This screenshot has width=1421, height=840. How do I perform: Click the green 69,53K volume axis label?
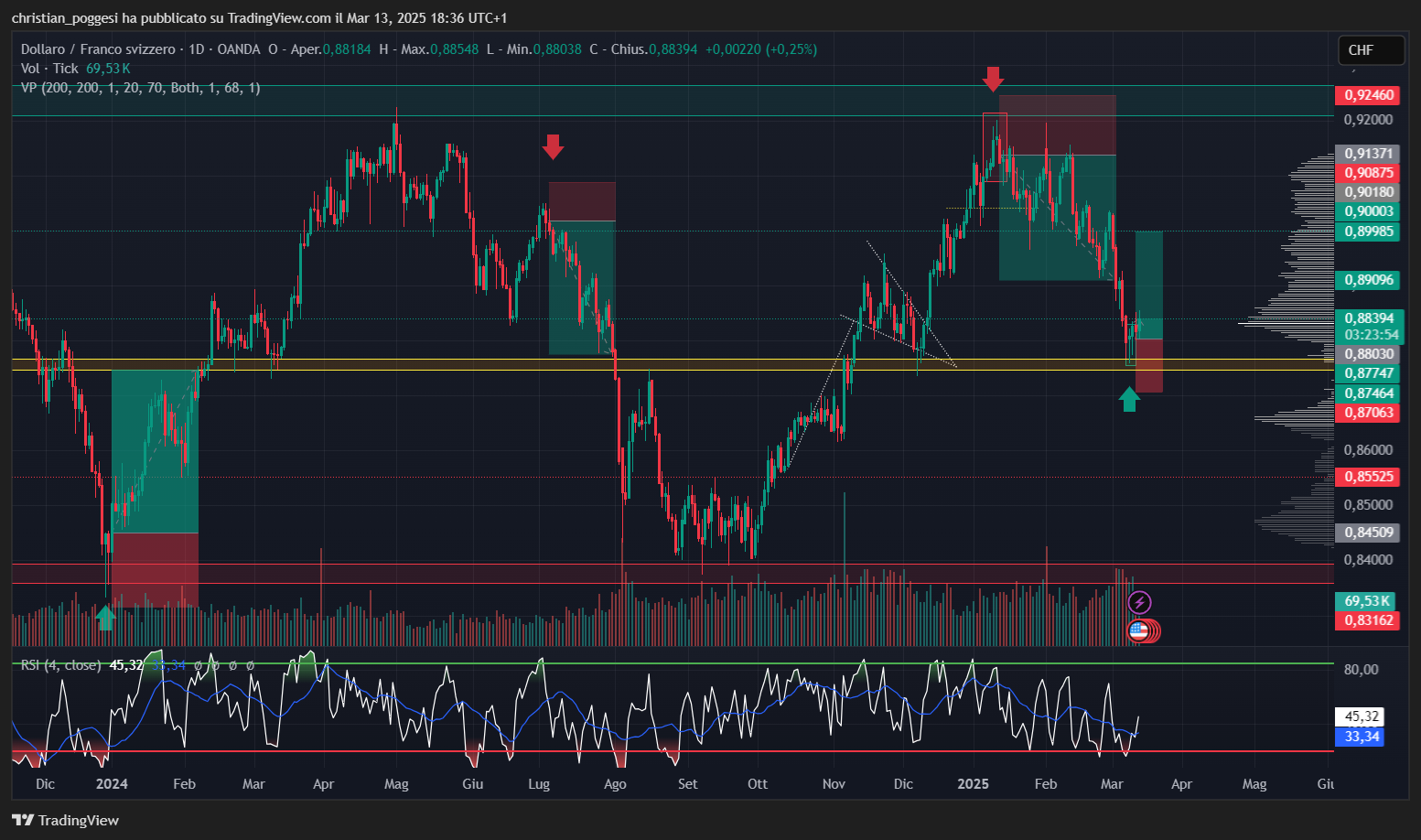tap(1367, 601)
